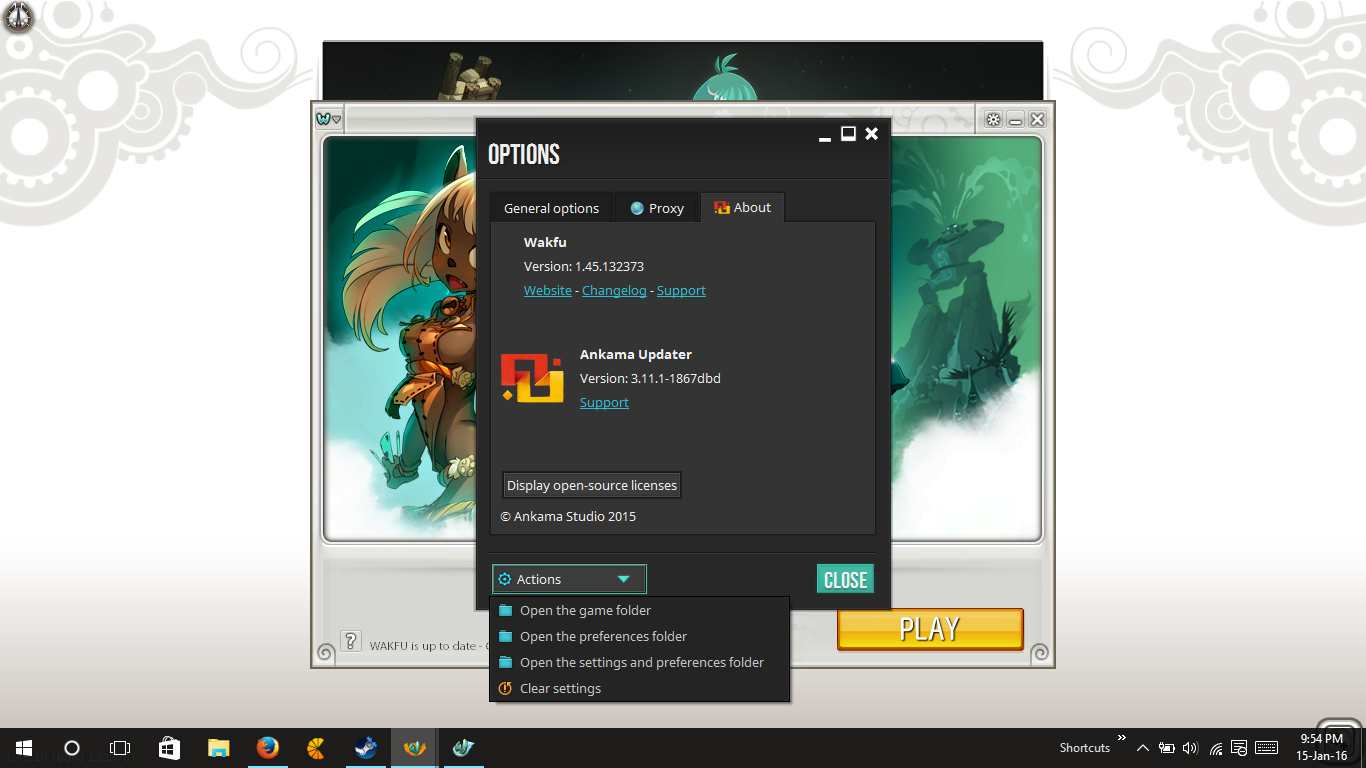Open the Wakfu Support link

tap(681, 290)
